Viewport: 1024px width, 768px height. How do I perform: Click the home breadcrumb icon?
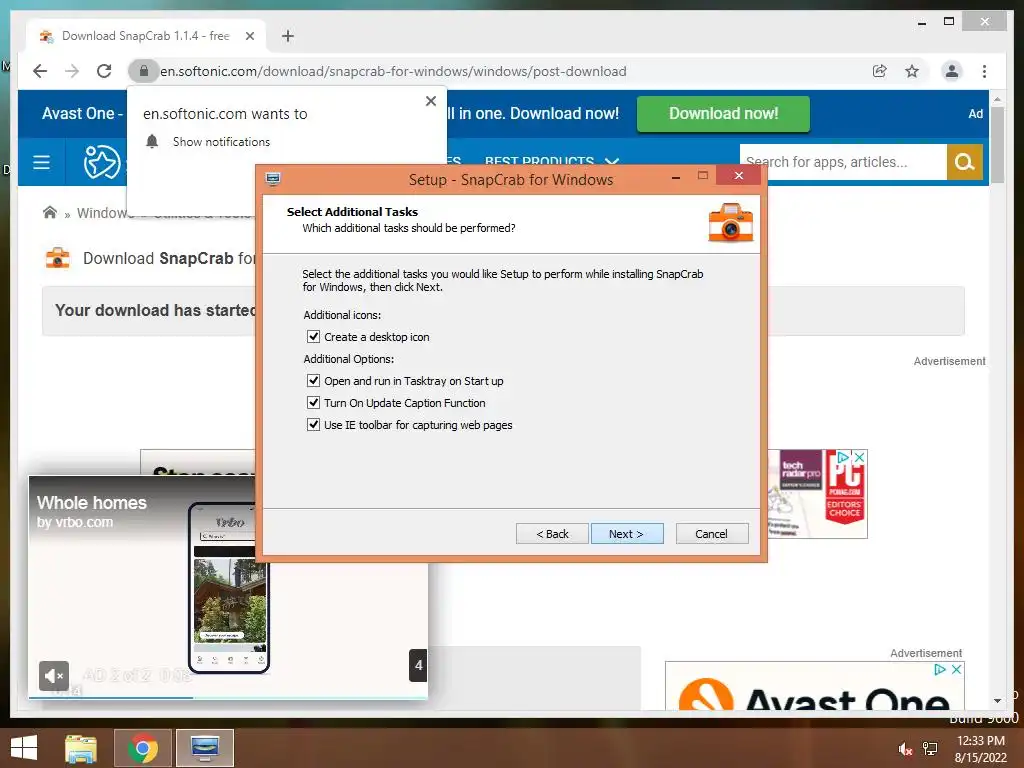[x=50, y=212]
